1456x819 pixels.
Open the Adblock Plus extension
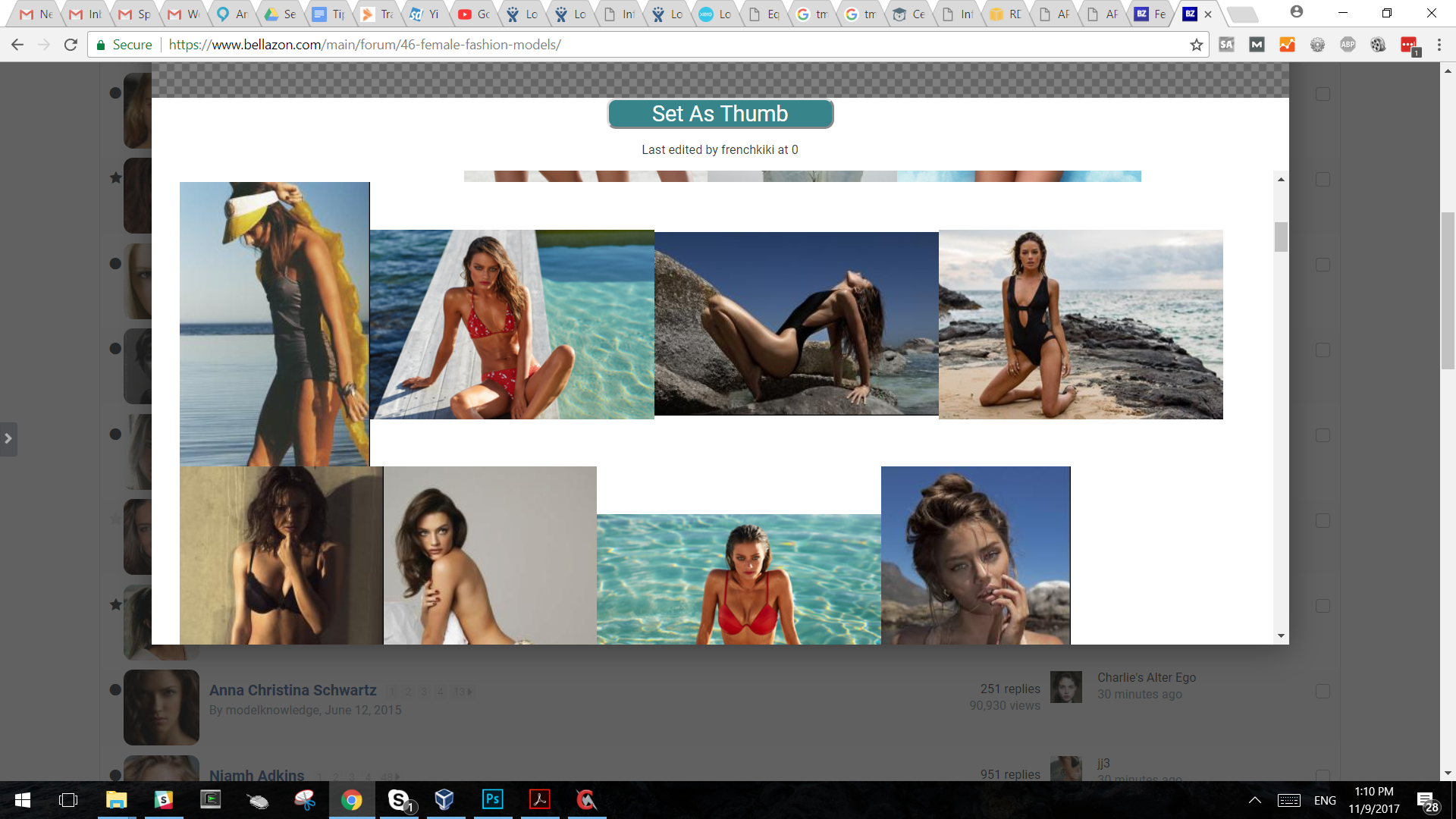tap(1348, 45)
